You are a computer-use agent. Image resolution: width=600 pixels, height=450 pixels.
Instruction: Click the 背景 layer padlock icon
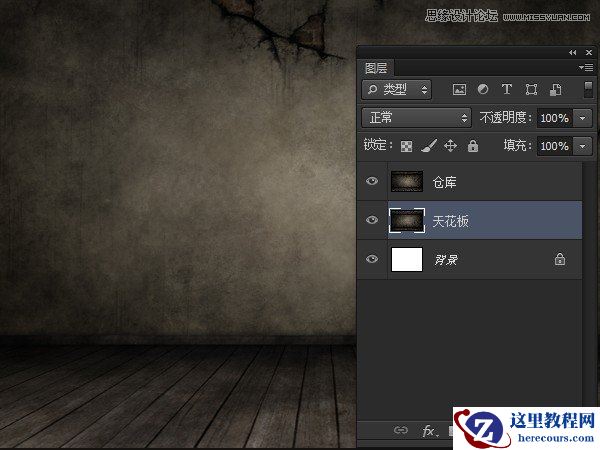tap(560, 259)
